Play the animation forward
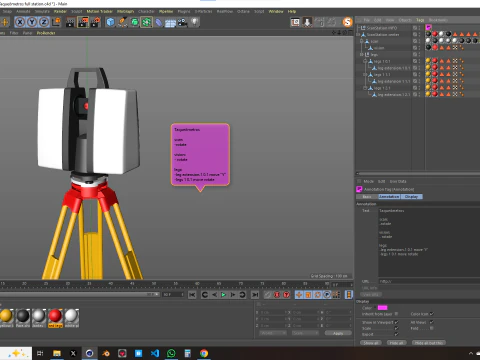The width and height of the screenshot is (480, 360). point(224,295)
